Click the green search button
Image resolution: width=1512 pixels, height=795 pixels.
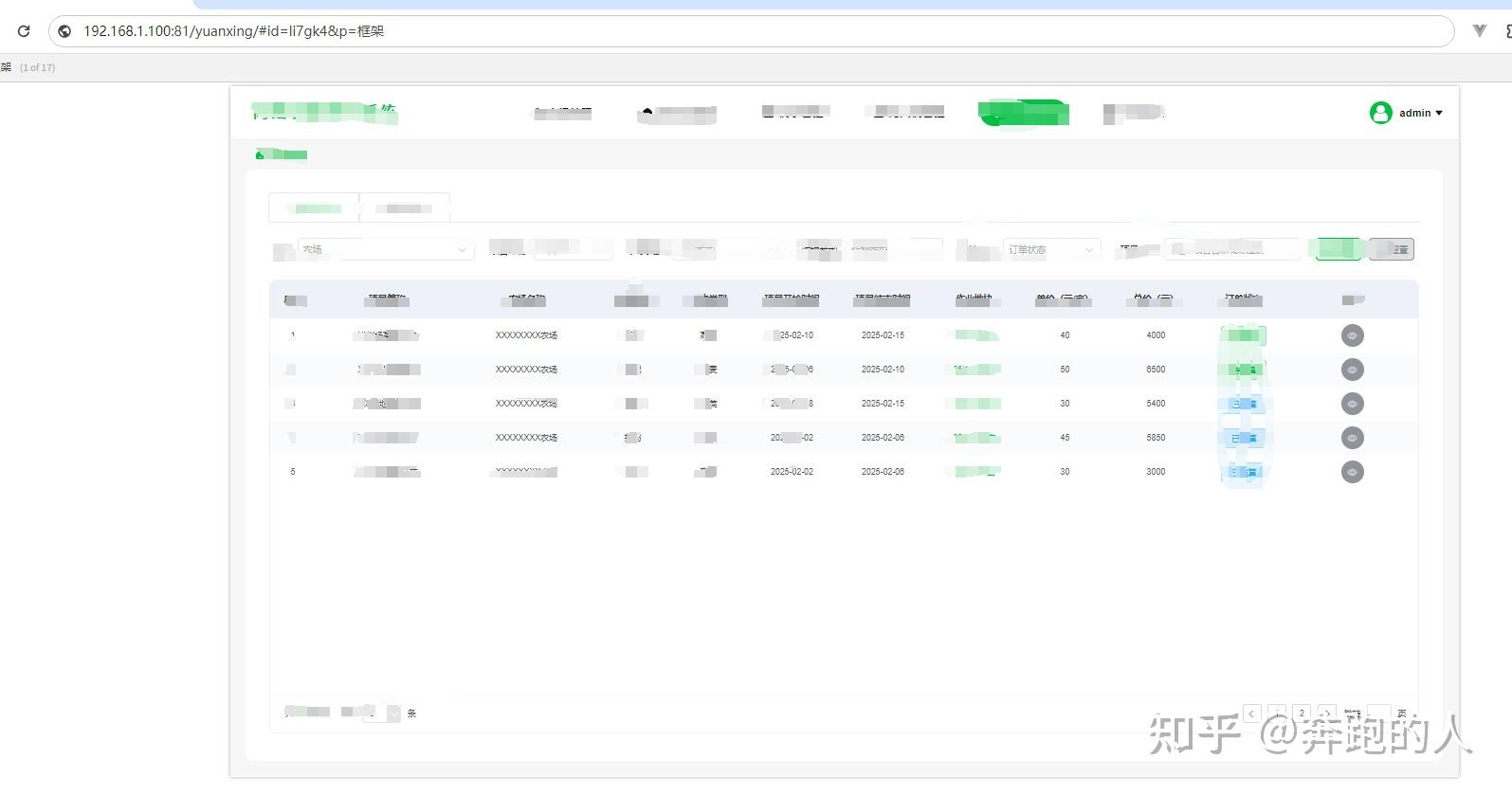(x=1338, y=249)
